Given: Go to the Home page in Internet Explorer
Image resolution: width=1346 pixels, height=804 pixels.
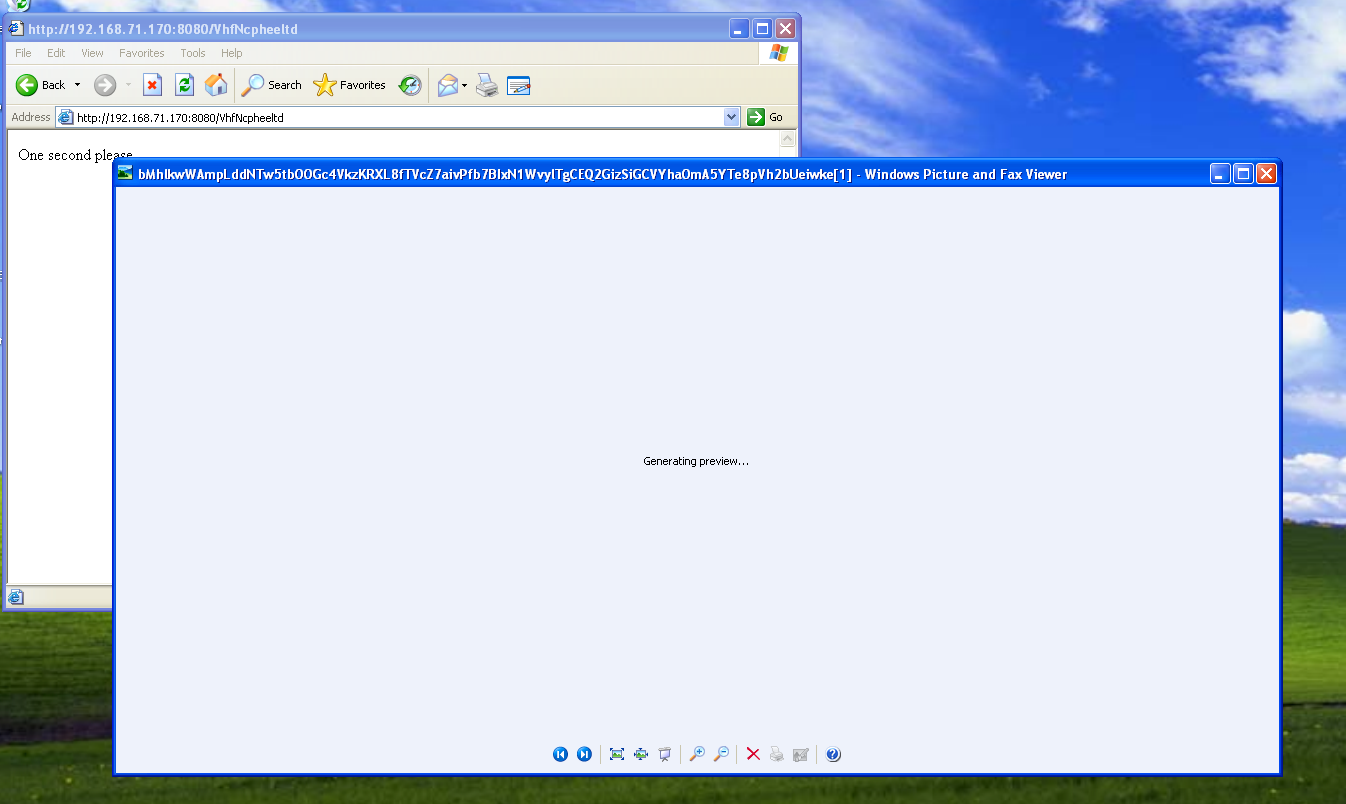Looking at the screenshot, I should pyautogui.click(x=216, y=85).
